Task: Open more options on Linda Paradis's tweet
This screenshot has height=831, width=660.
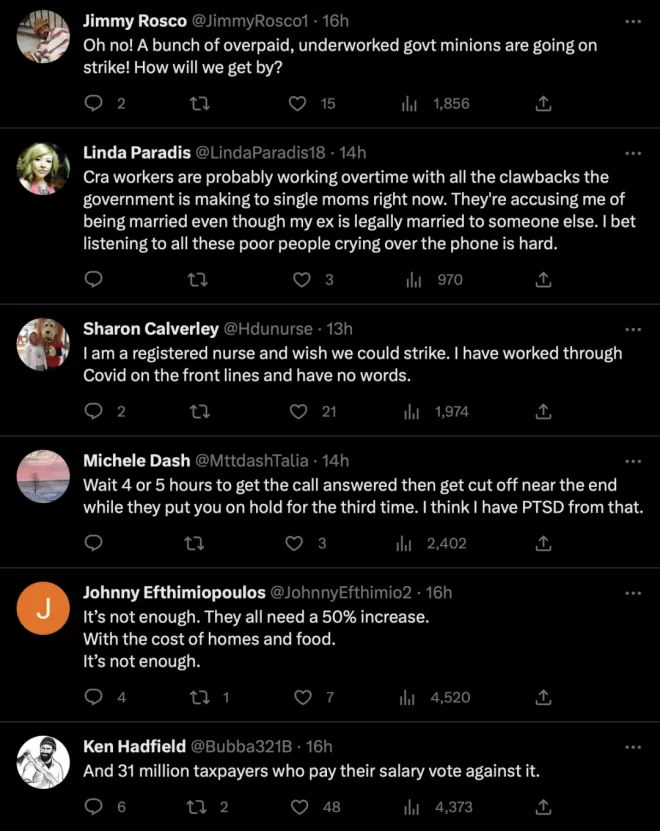Action: (633, 154)
